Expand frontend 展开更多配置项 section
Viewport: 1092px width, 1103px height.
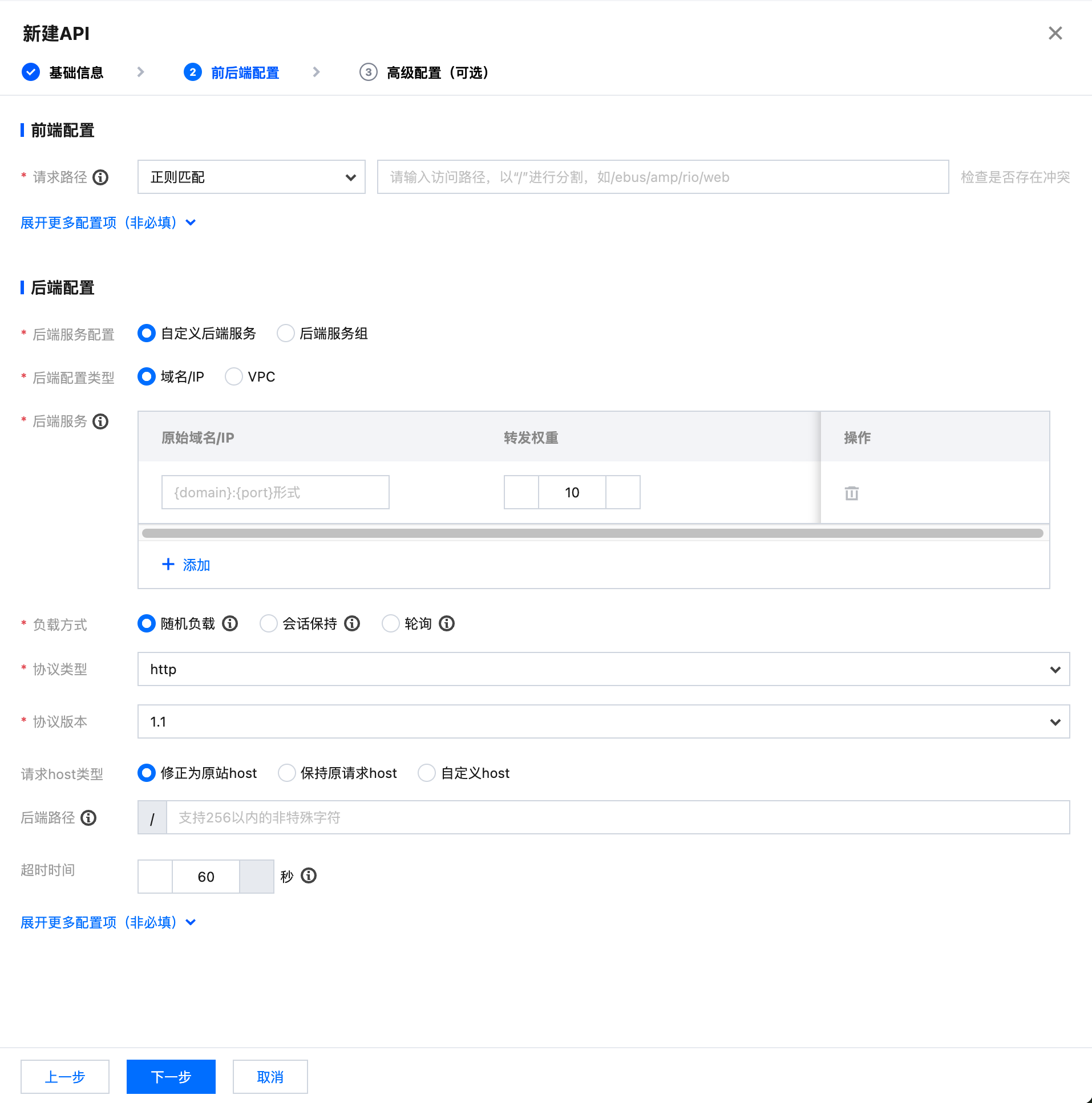pyautogui.click(x=108, y=222)
